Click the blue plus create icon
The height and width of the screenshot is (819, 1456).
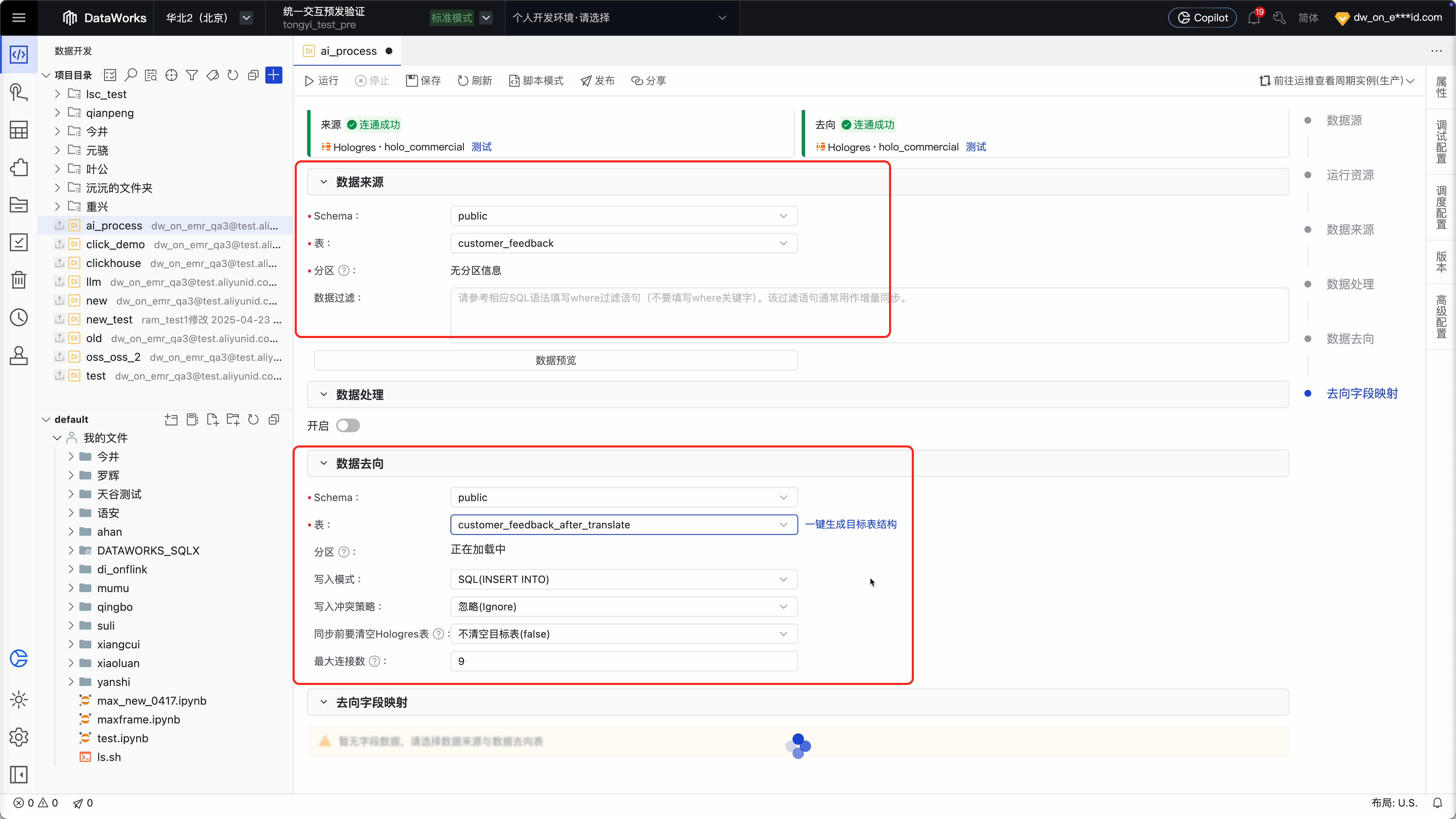[274, 75]
